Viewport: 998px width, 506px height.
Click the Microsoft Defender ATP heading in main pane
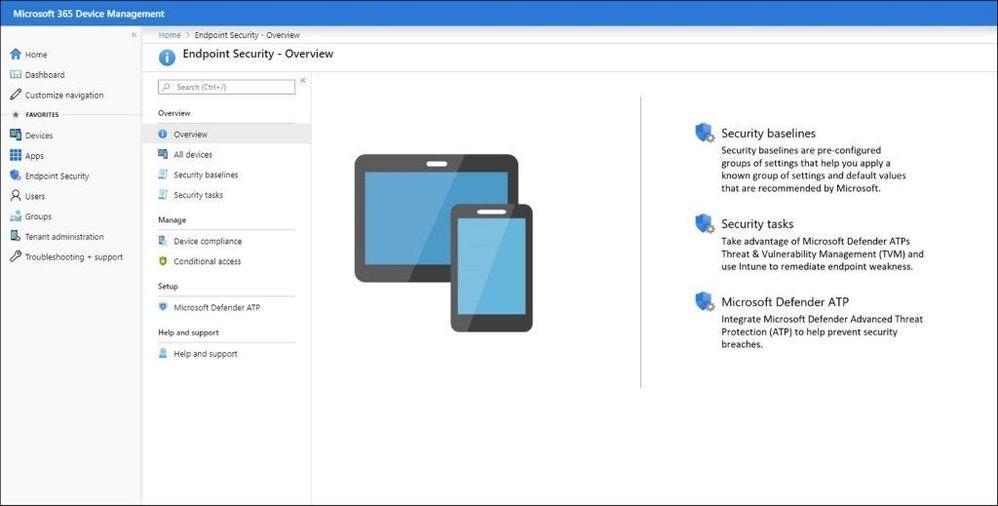point(785,302)
